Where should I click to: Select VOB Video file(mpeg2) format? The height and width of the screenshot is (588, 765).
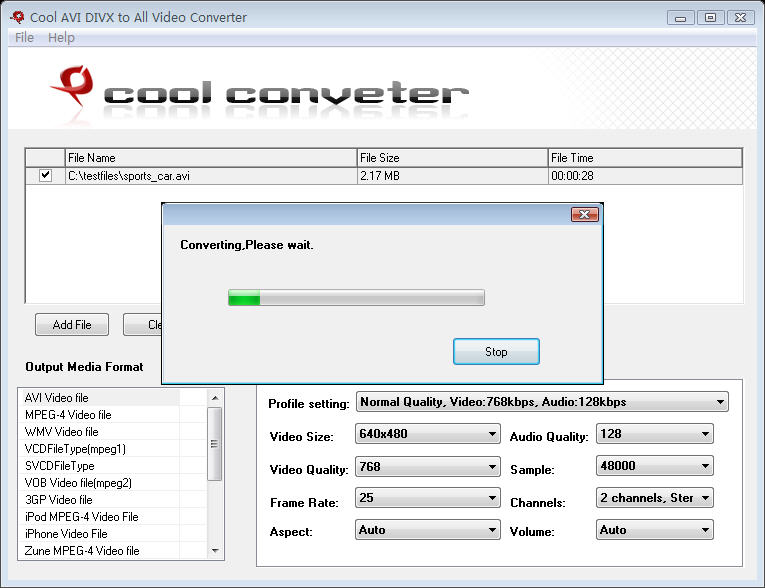(x=101, y=483)
